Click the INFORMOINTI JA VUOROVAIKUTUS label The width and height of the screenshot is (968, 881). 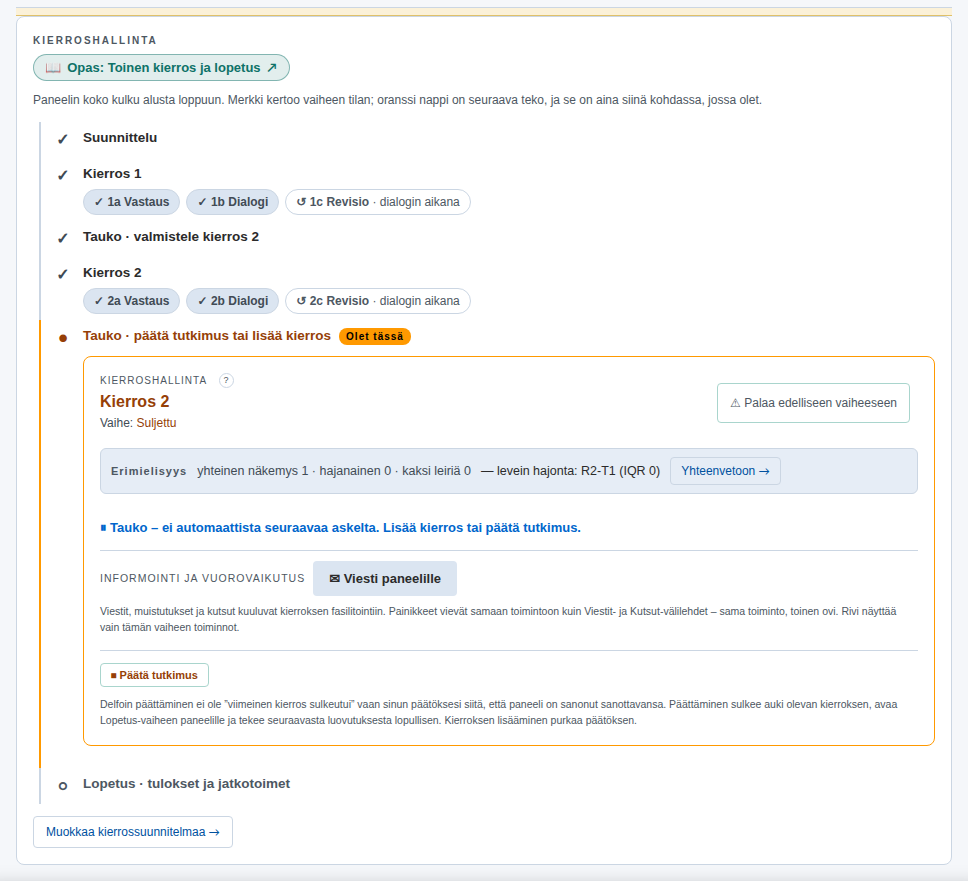pos(202,578)
